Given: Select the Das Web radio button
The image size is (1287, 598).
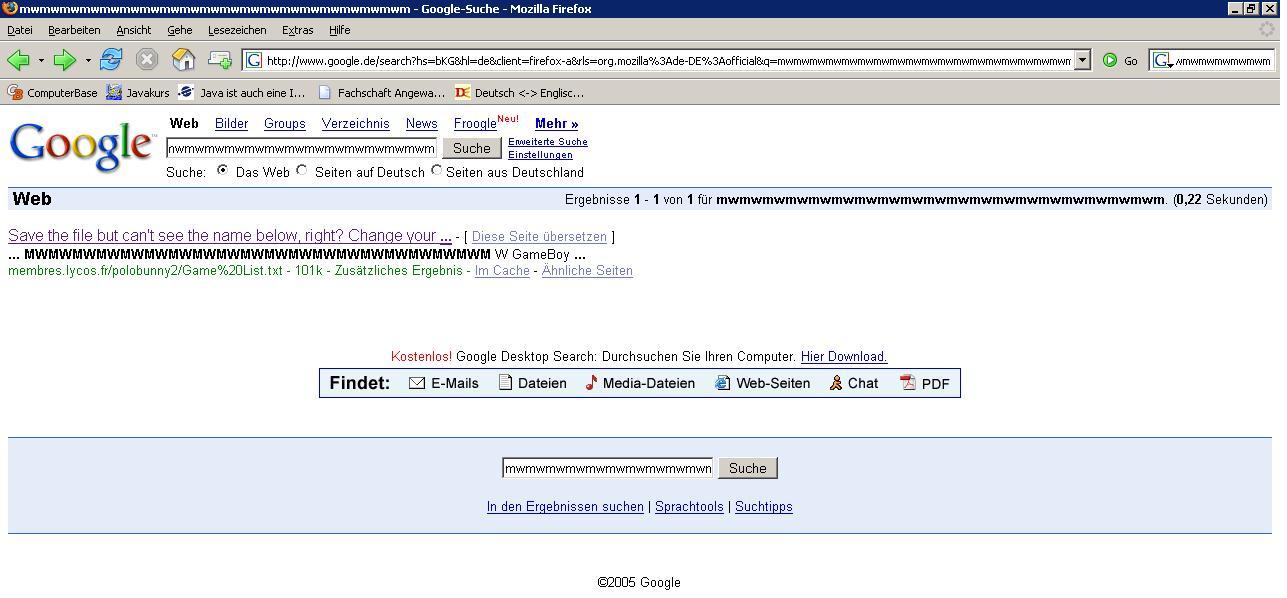Looking at the screenshot, I should [223, 170].
